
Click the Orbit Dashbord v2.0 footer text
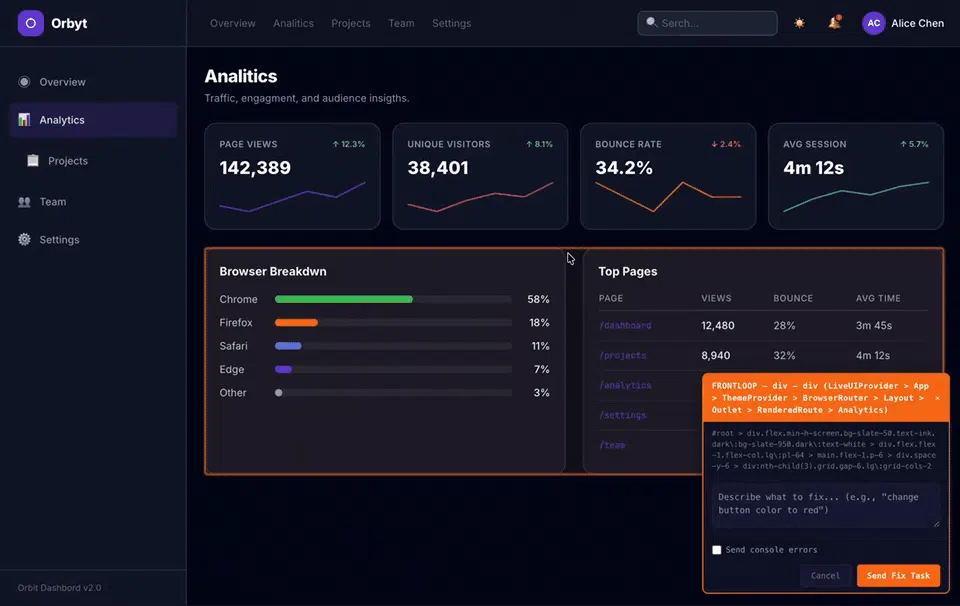click(x=59, y=588)
